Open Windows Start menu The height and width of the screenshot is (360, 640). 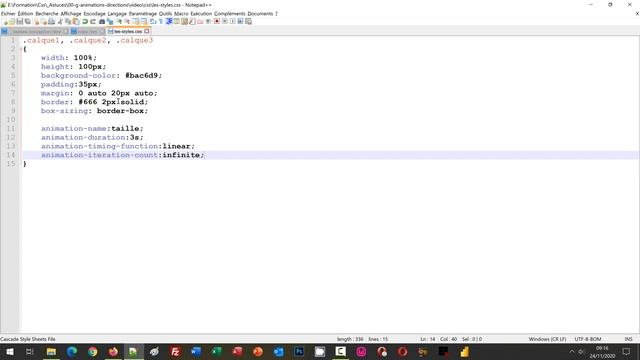[10, 351]
